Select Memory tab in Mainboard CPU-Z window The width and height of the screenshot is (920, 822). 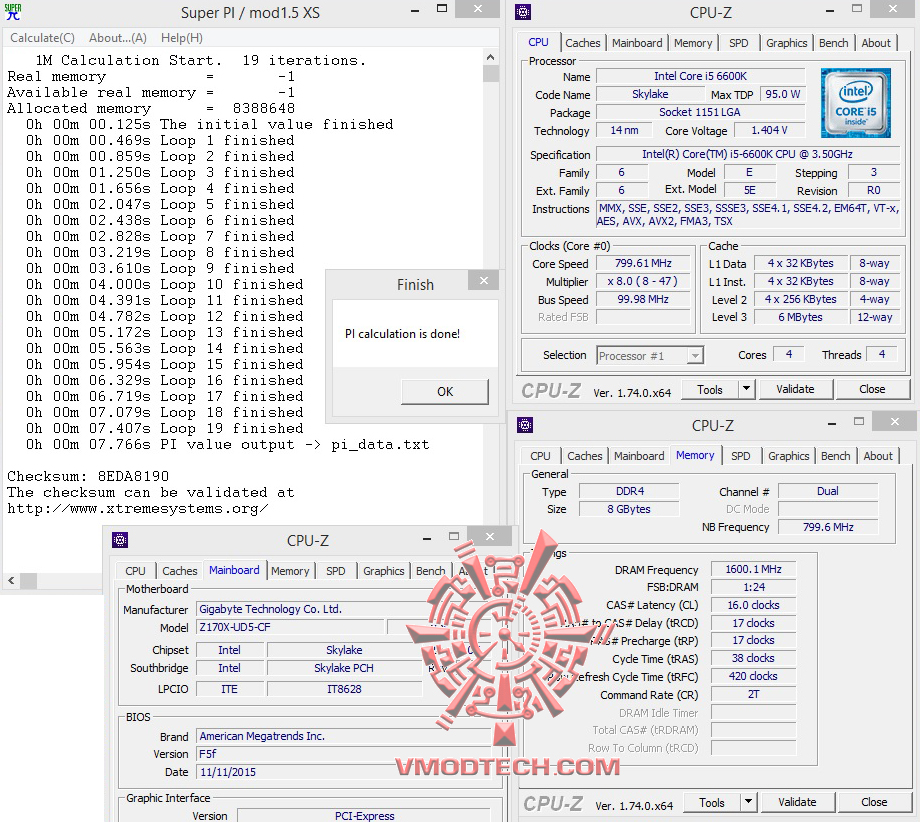(x=290, y=571)
